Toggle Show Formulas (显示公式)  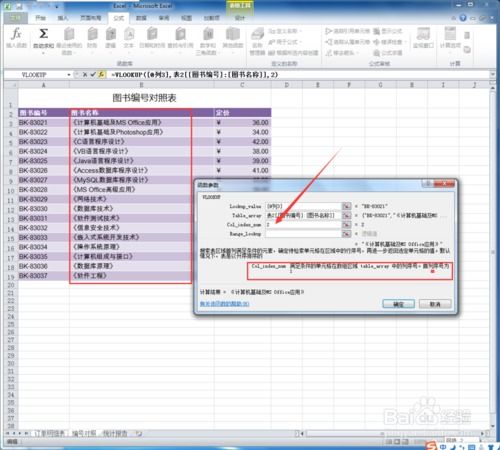(388, 31)
